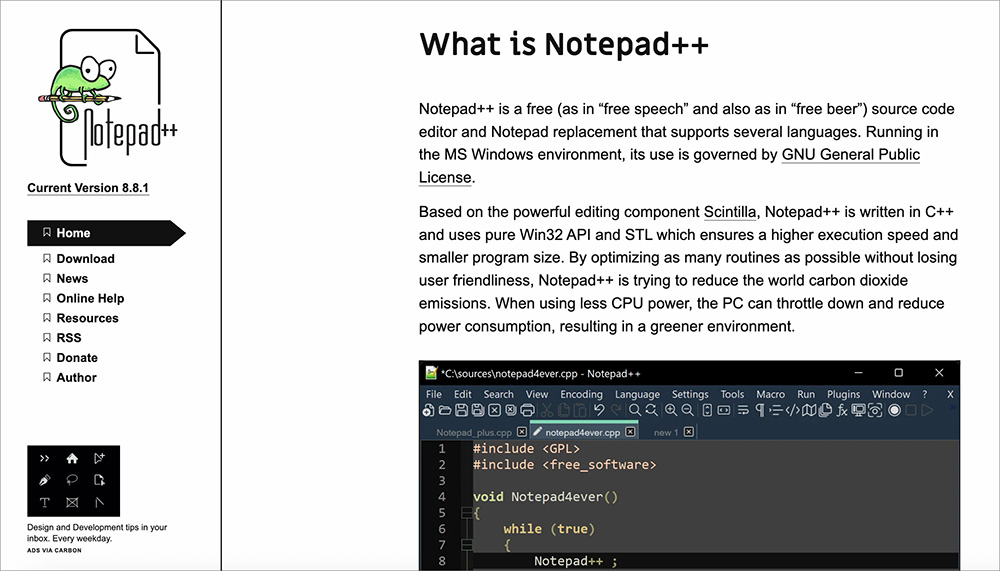Click the Record Macro circle icon
The image size is (1000, 571).
pyautogui.click(x=894, y=410)
